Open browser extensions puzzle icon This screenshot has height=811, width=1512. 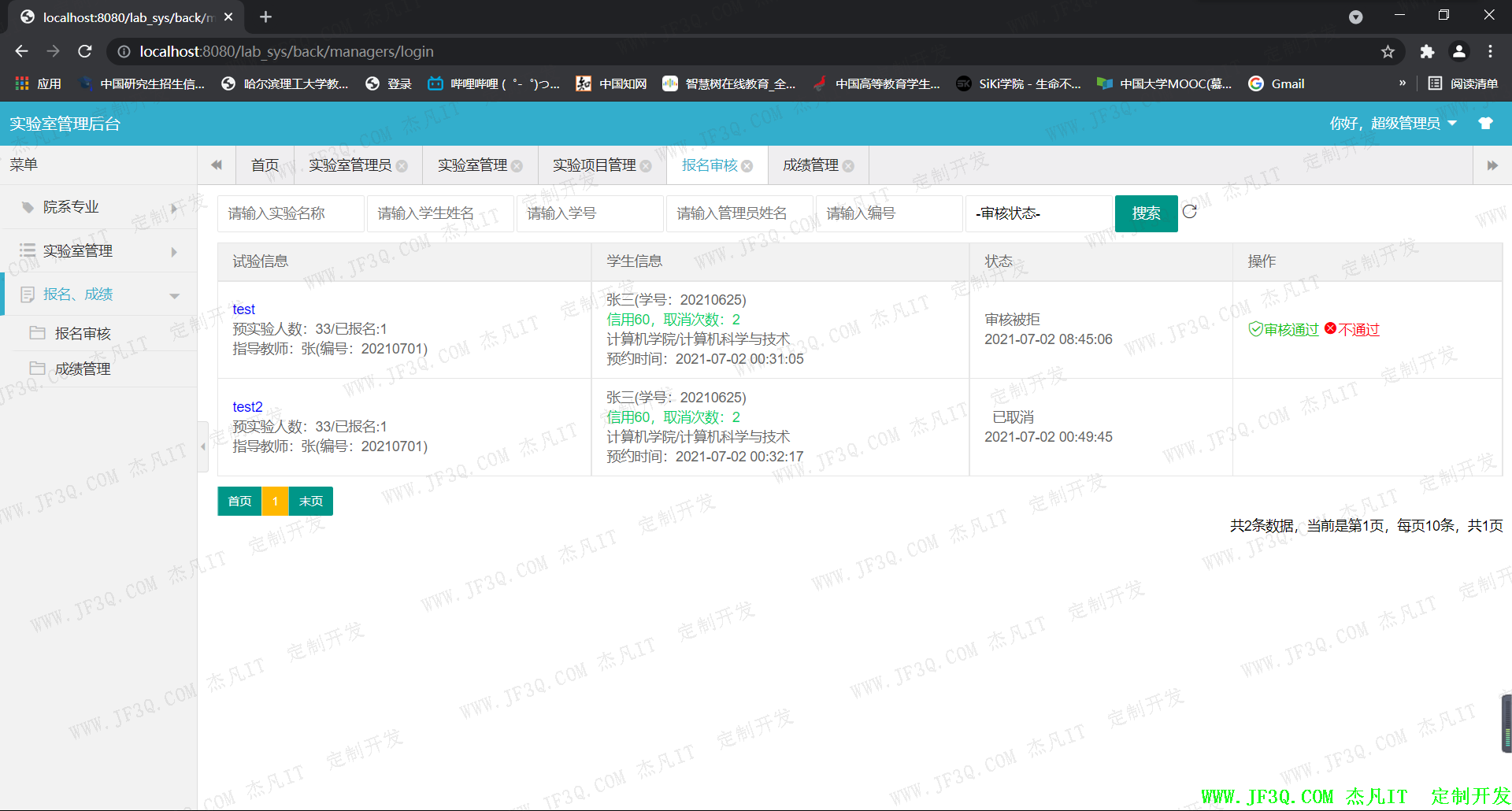[x=1427, y=52]
